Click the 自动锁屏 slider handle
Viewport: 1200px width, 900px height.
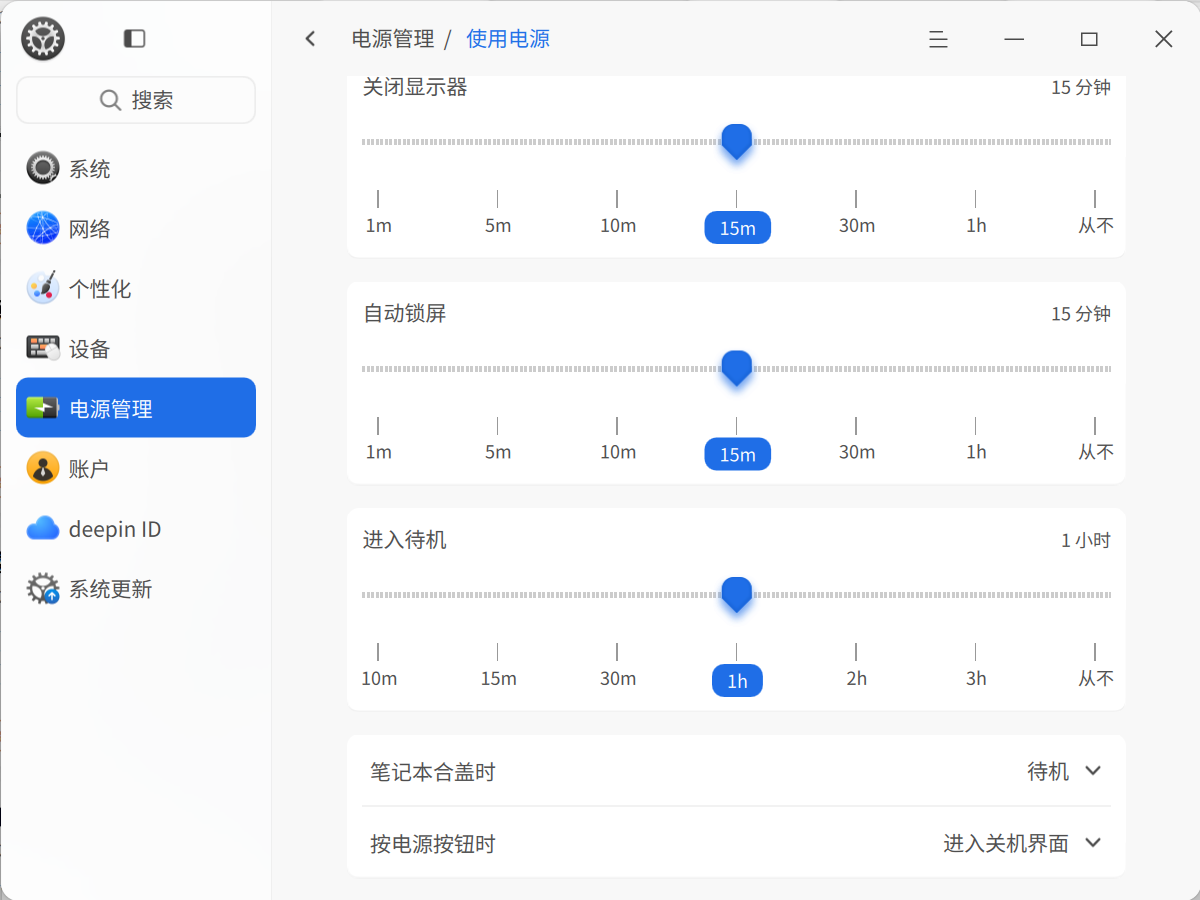737,368
